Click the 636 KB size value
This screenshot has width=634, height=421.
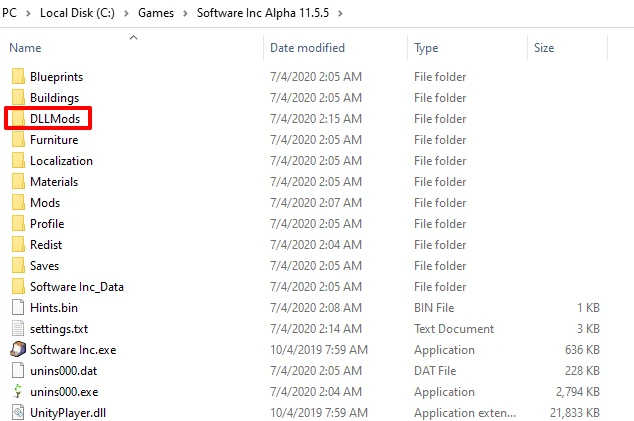point(582,350)
